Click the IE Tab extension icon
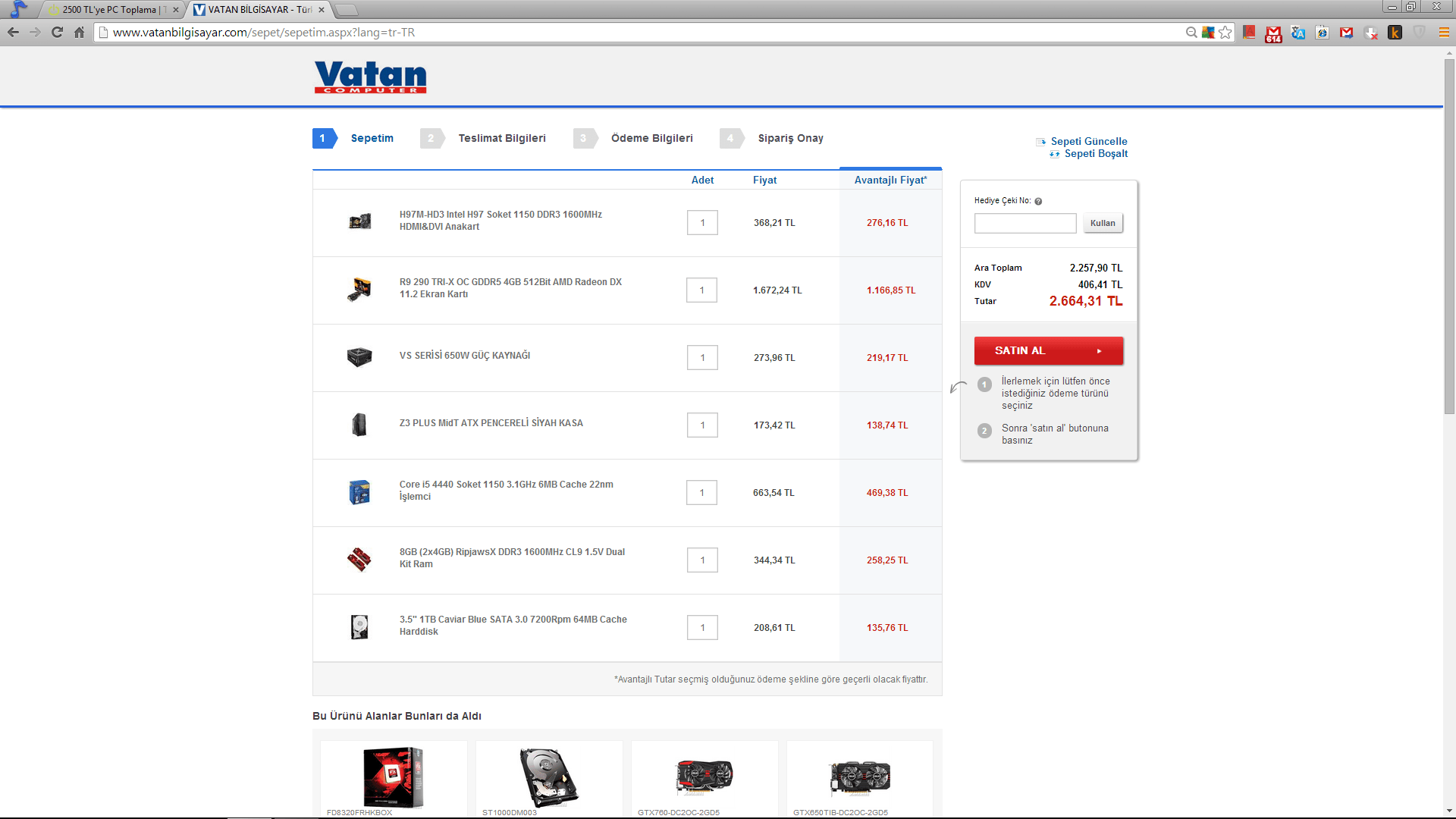The width and height of the screenshot is (1456, 819). pos(1323,33)
